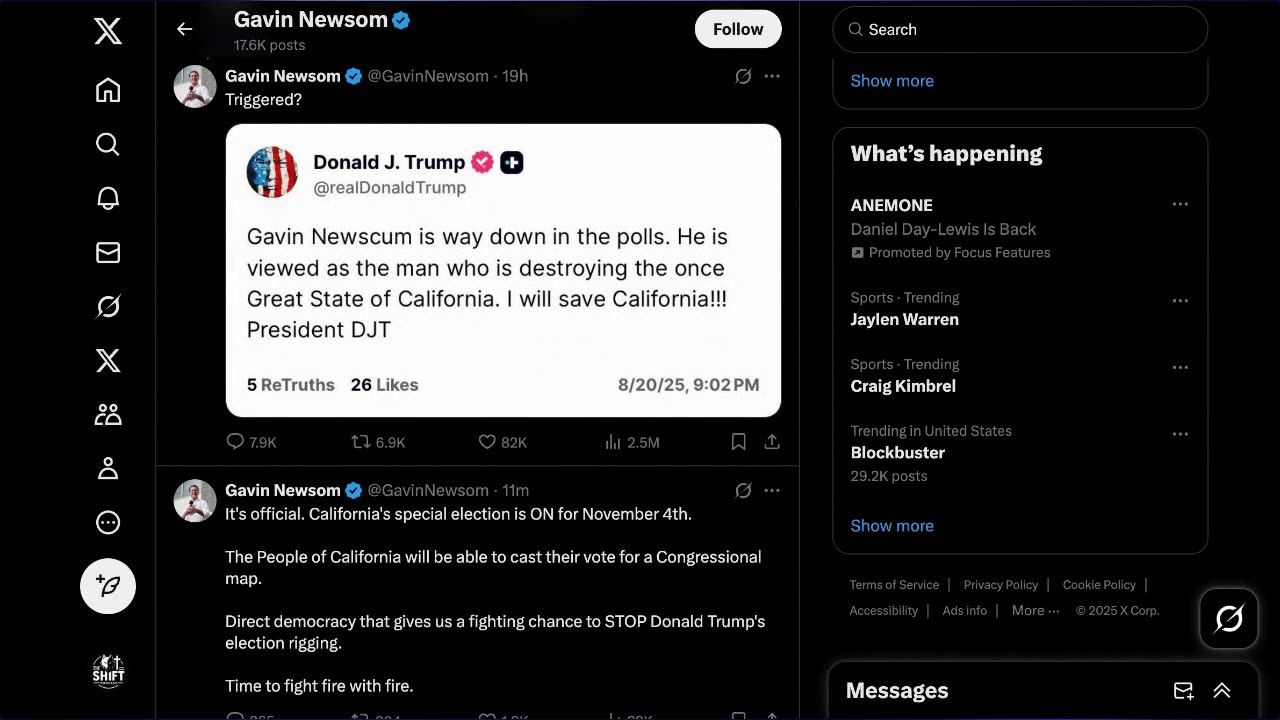Open Notifications bell icon
This screenshot has width=1280, height=720.
click(x=108, y=198)
